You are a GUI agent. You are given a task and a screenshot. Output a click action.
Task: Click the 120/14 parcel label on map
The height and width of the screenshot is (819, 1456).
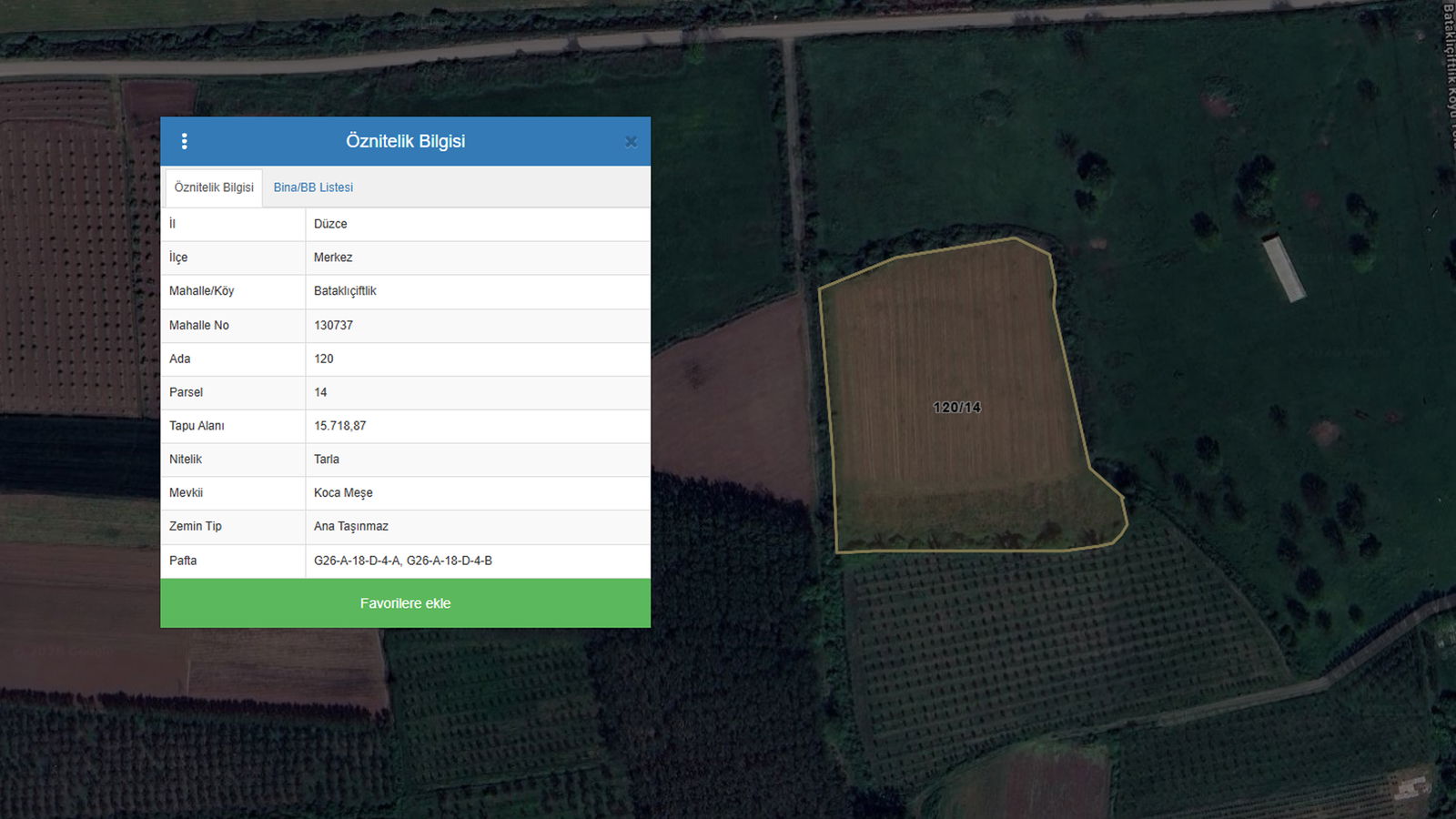(956, 408)
